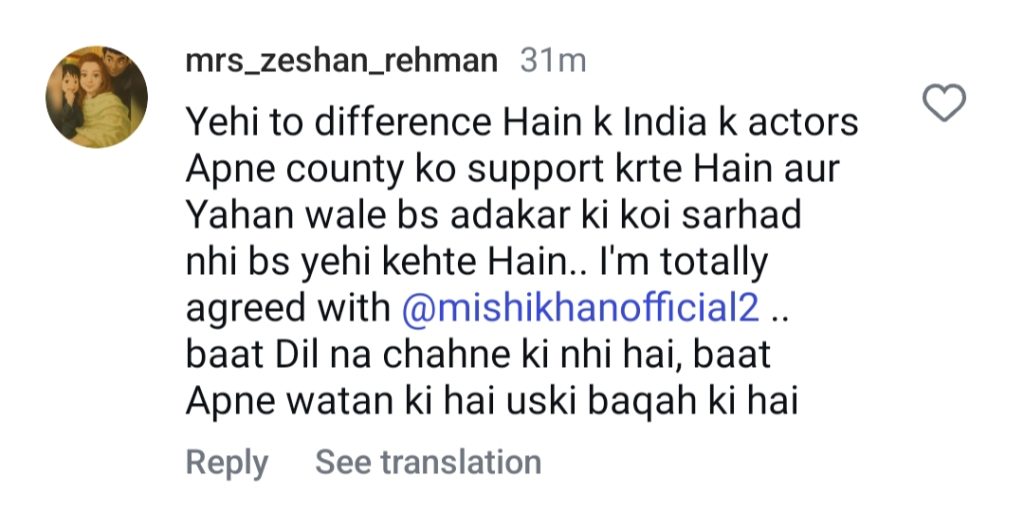Click the word 'India' in the comment

click(x=646, y=124)
